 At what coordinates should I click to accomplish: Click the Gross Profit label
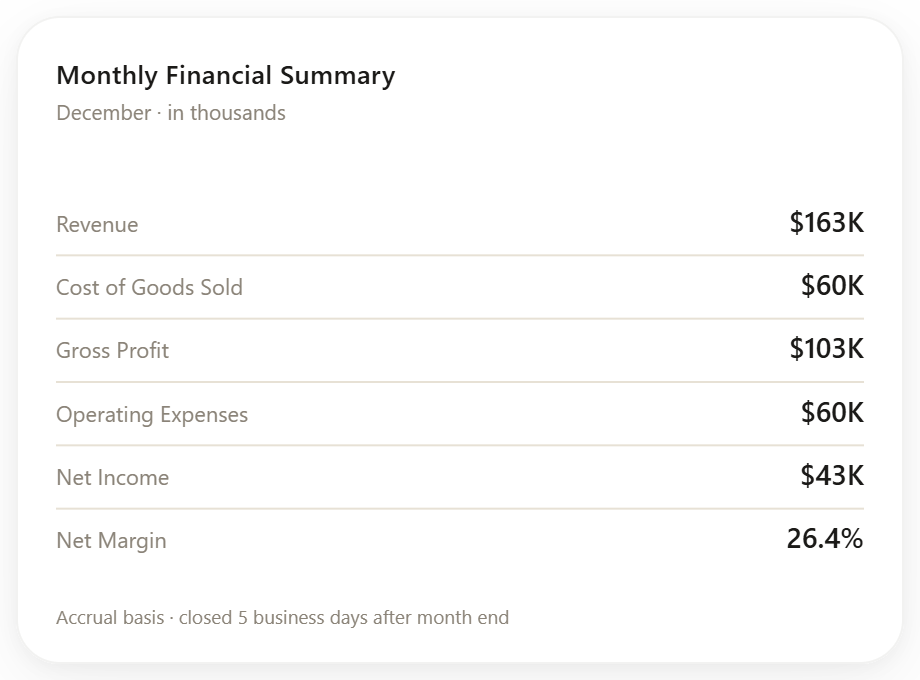click(x=113, y=351)
